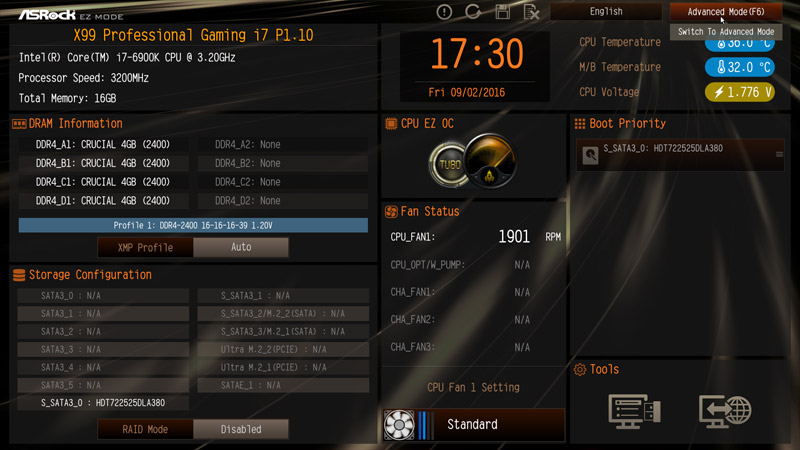
Task: Toggle the XMP Profile Auto setting
Action: coord(241,247)
